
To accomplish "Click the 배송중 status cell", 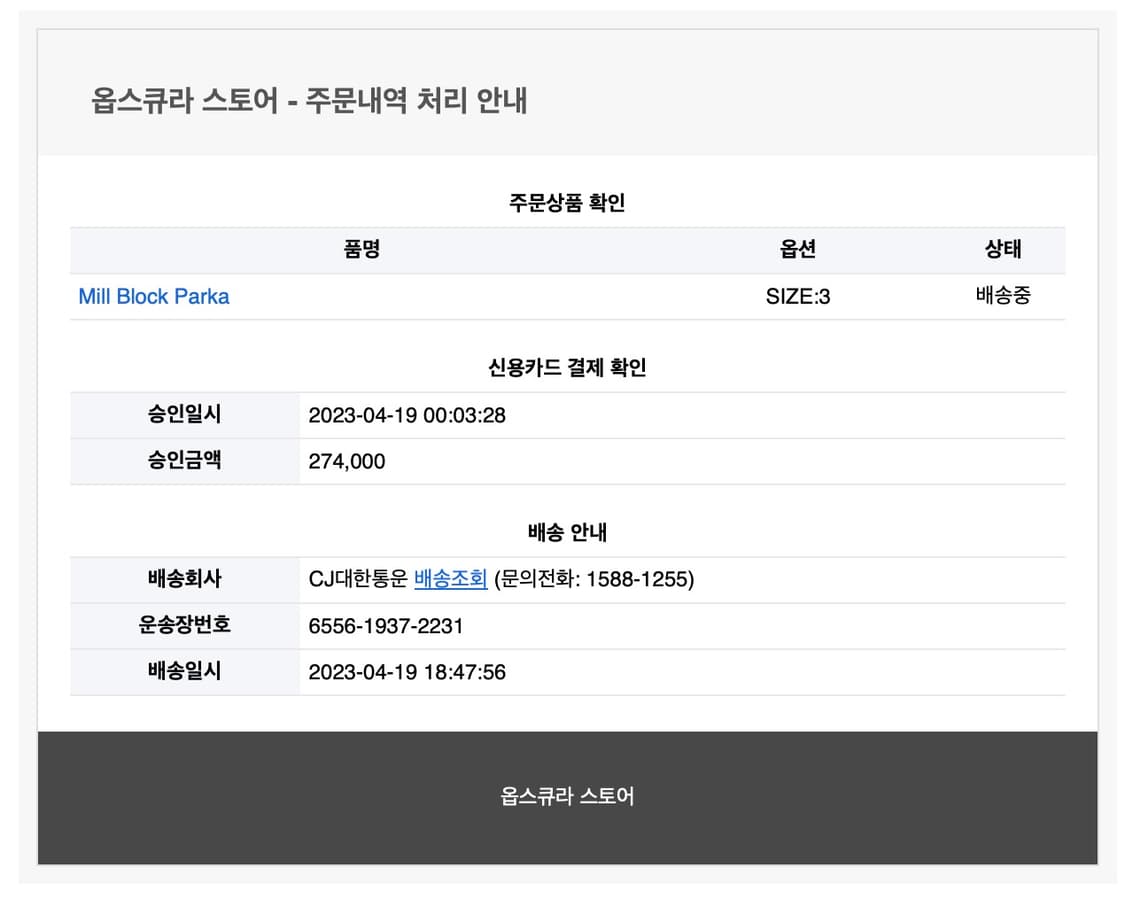I will point(1002,296).
